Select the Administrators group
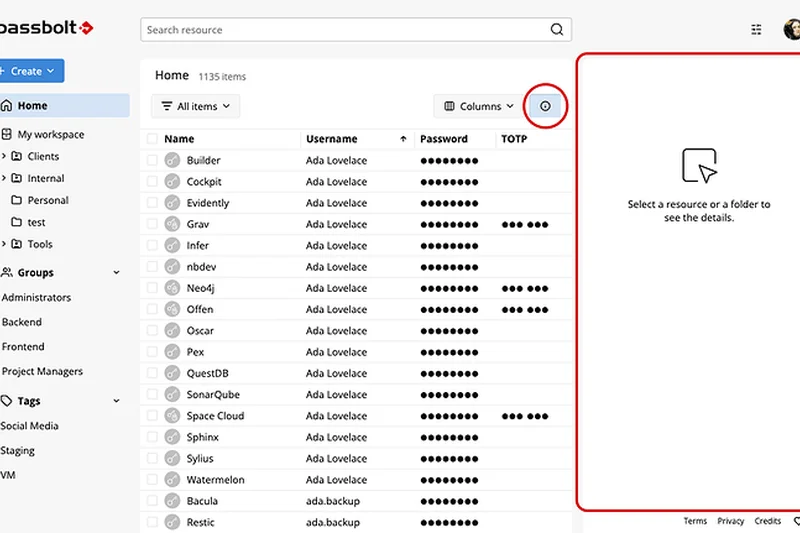 pos(36,297)
